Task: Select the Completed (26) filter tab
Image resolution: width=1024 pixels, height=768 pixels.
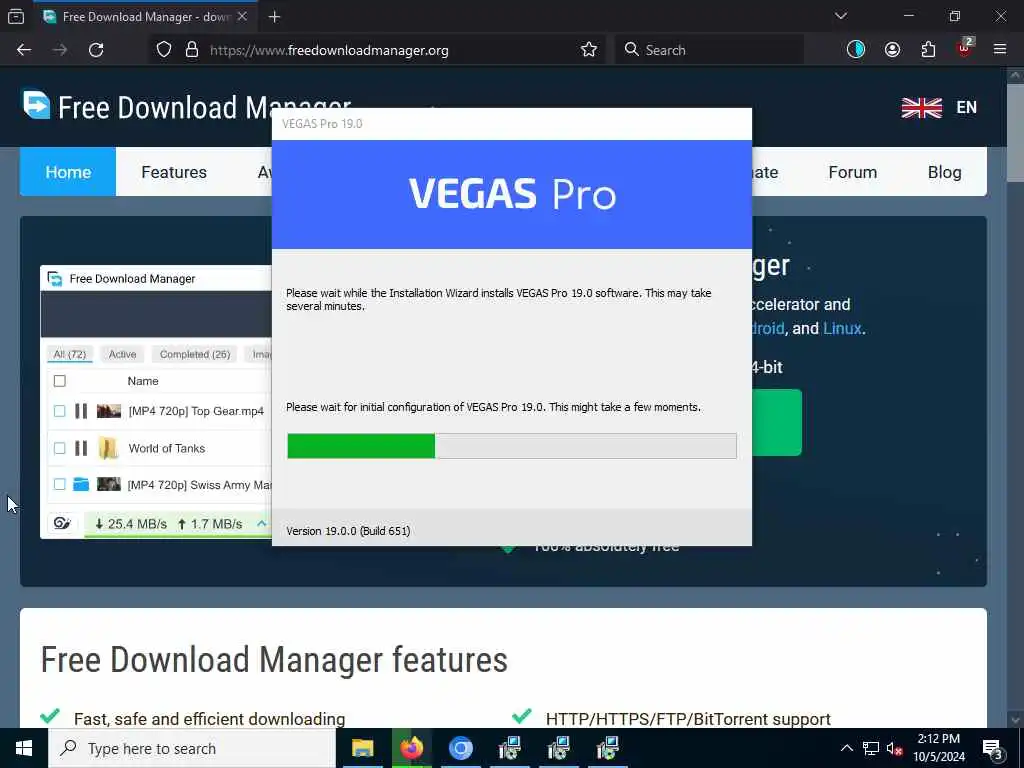Action: 195,354
